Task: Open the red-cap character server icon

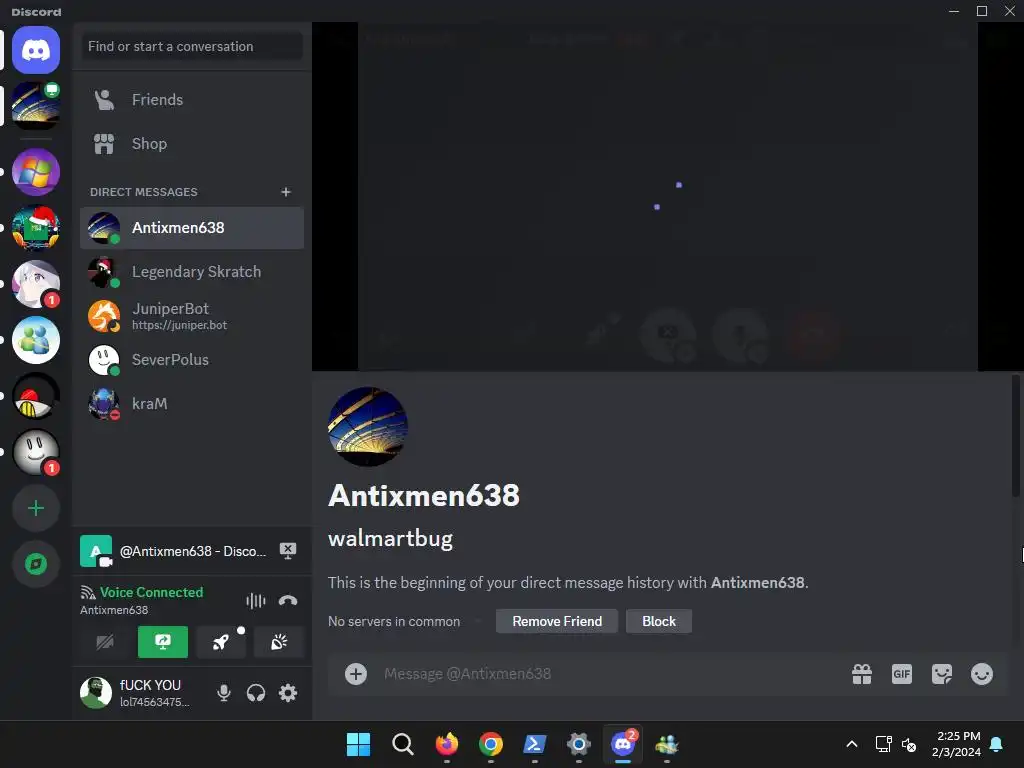Action: click(x=36, y=396)
